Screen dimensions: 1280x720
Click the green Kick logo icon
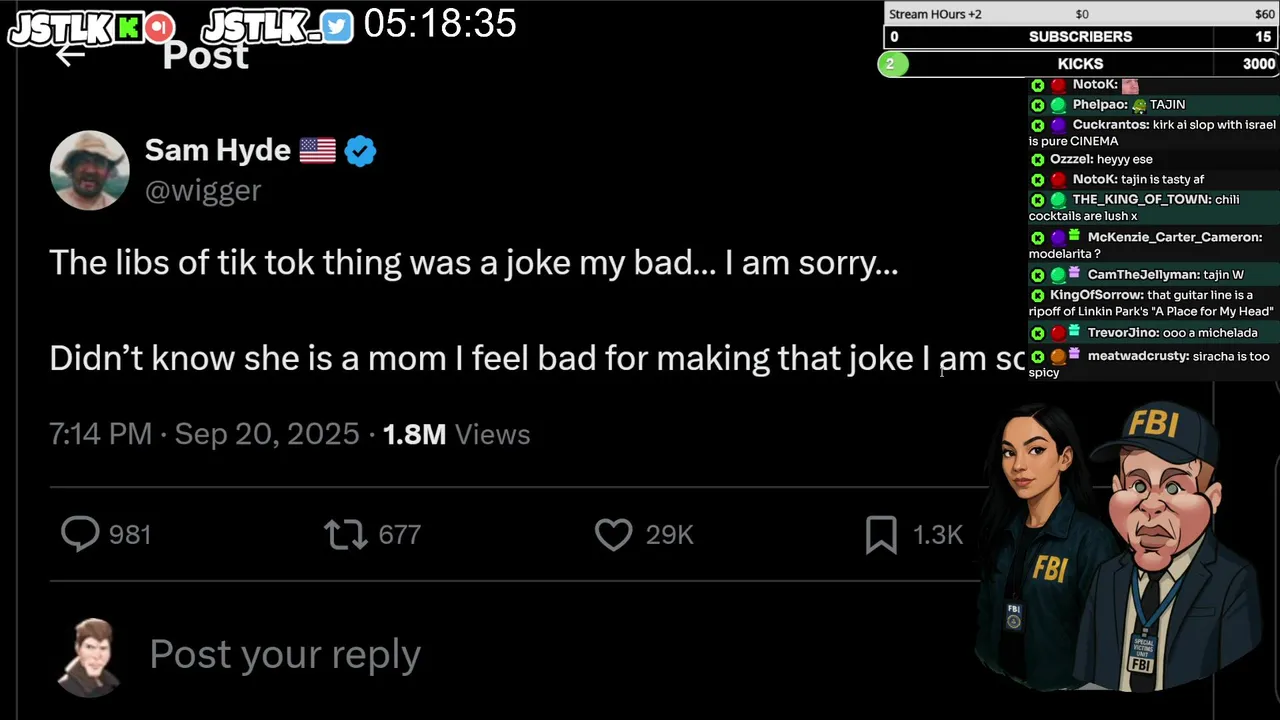click(127, 28)
